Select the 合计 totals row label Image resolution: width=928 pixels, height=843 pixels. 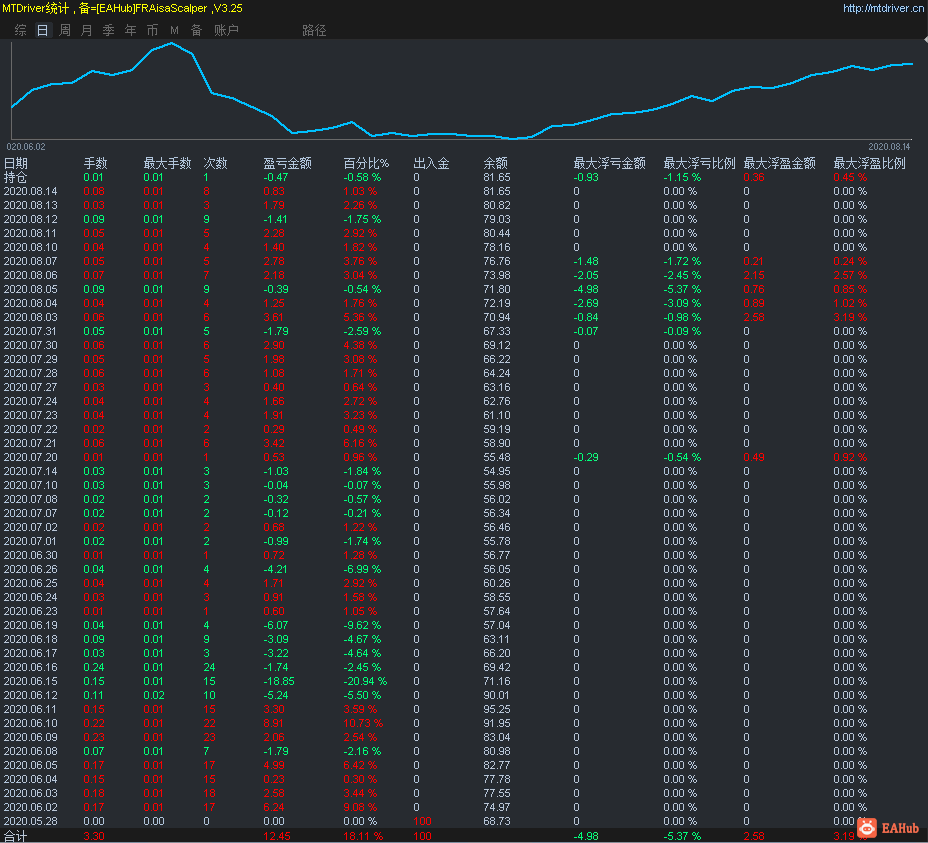pyautogui.click(x=16, y=835)
